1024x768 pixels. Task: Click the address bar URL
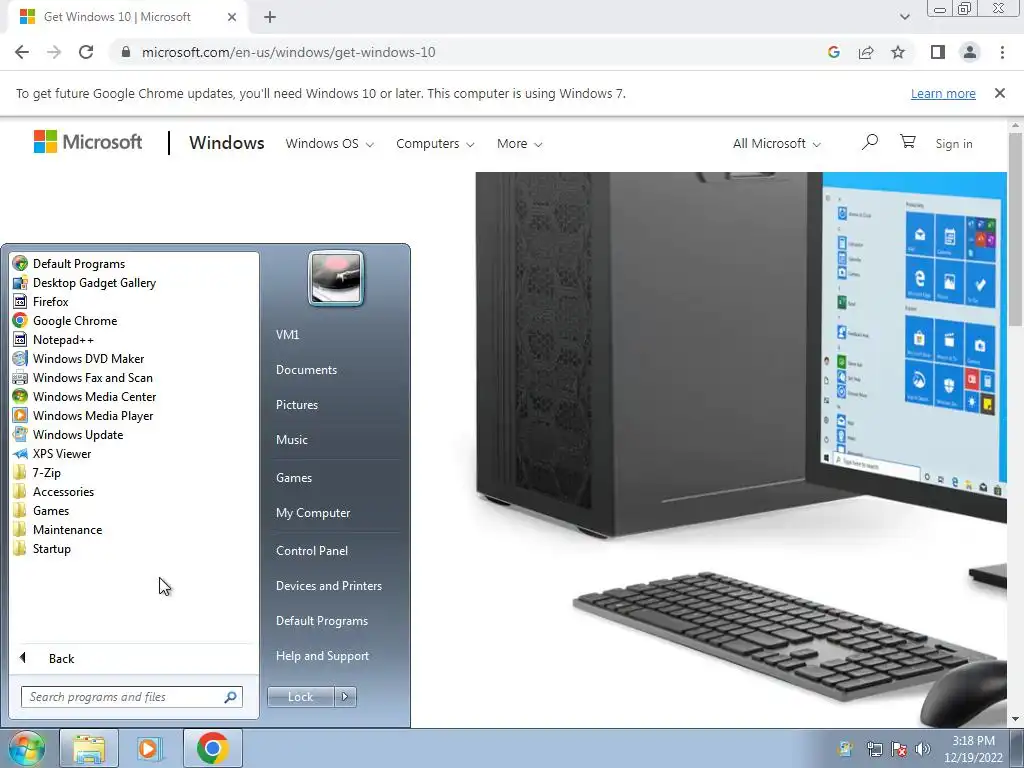pyautogui.click(x=288, y=52)
